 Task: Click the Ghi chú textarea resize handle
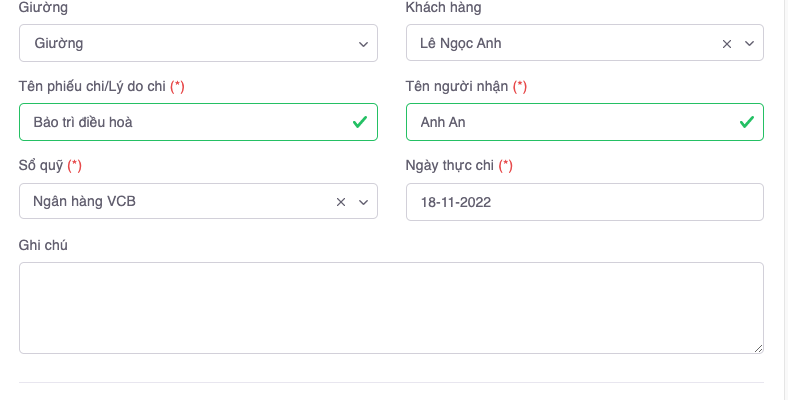[x=758, y=347]
